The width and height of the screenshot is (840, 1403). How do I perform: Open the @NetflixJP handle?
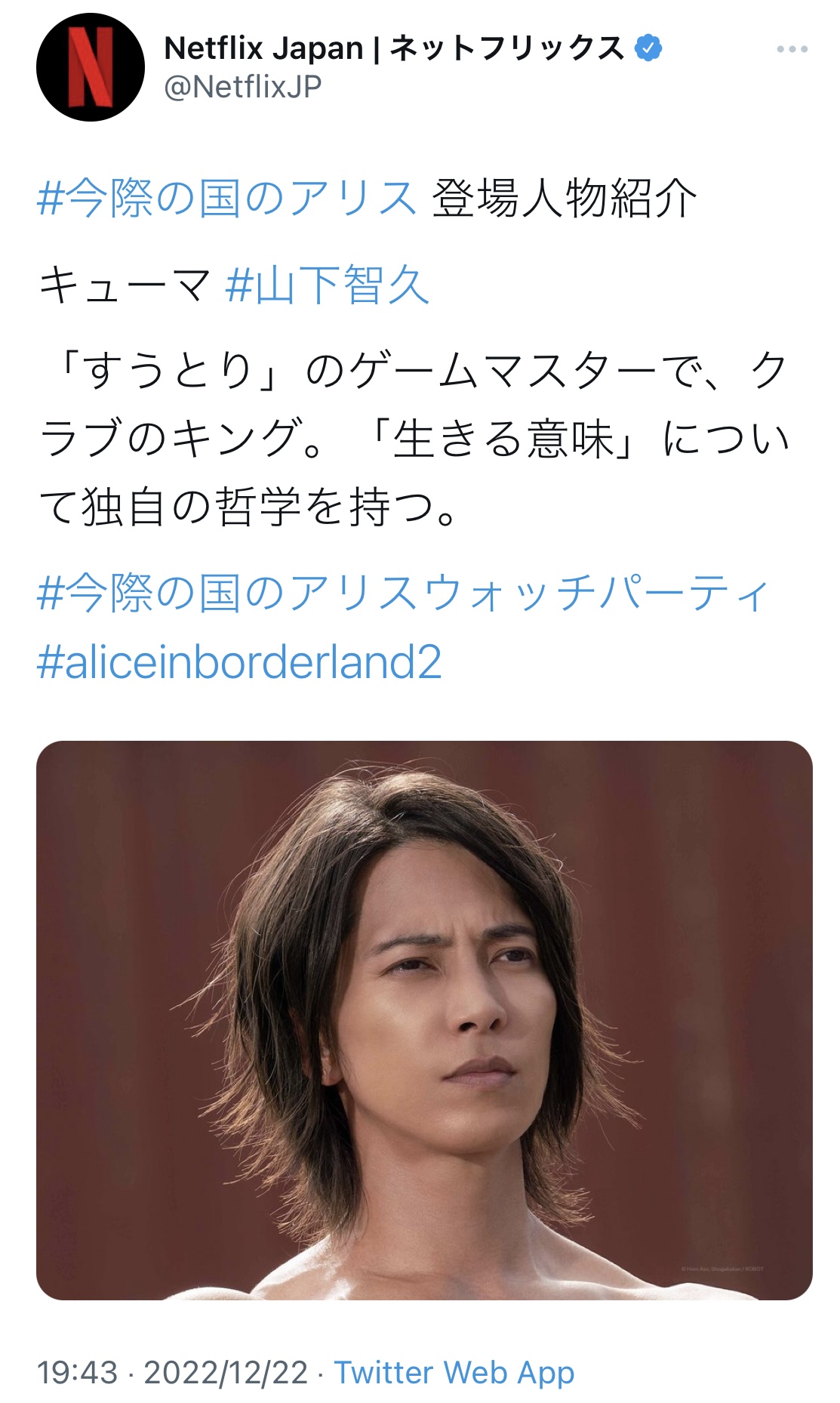tap(242, 87)
